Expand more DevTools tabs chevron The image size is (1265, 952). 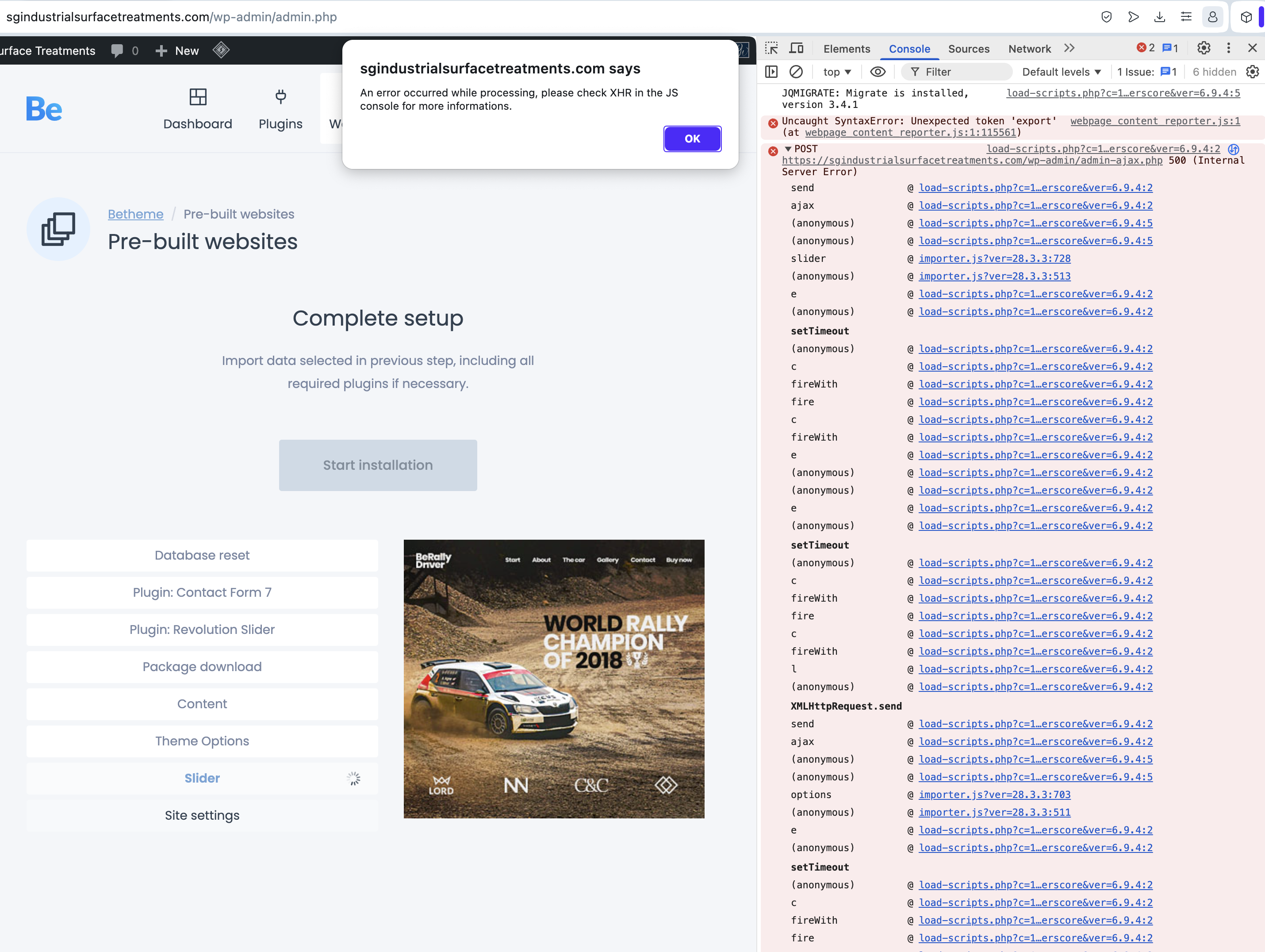click(1069, 49)
